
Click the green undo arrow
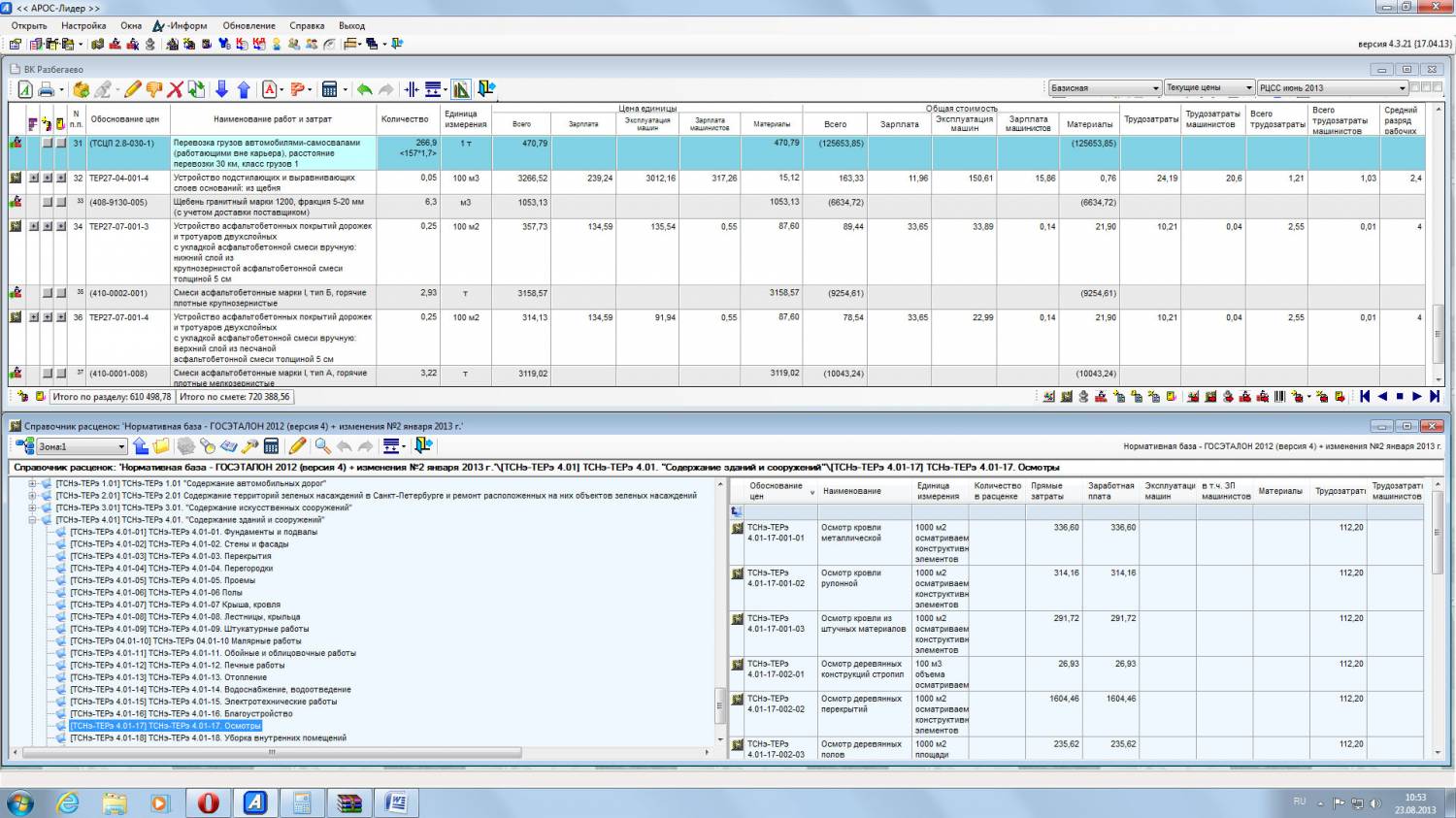[x=364, y=89]
